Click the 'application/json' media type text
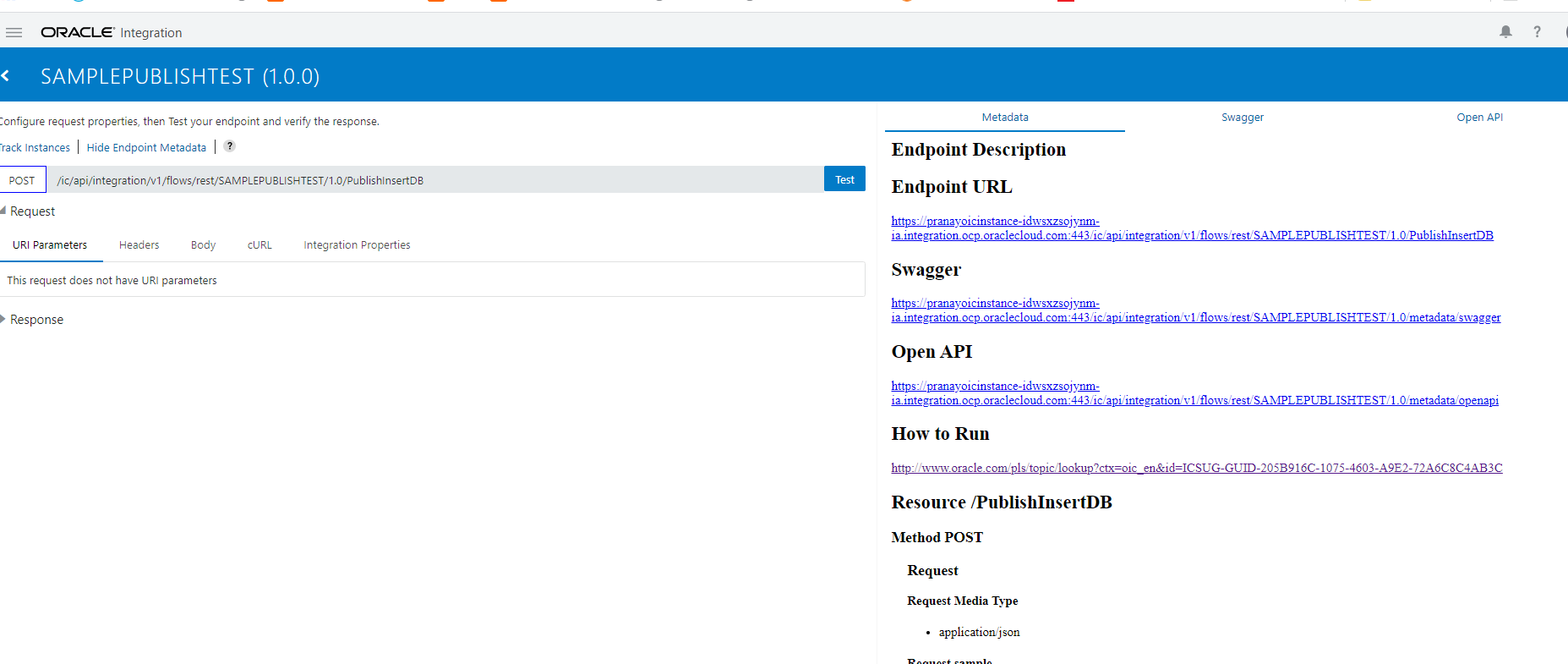Viewport: 1568px width, 664px height. click(x=979, y=632)
